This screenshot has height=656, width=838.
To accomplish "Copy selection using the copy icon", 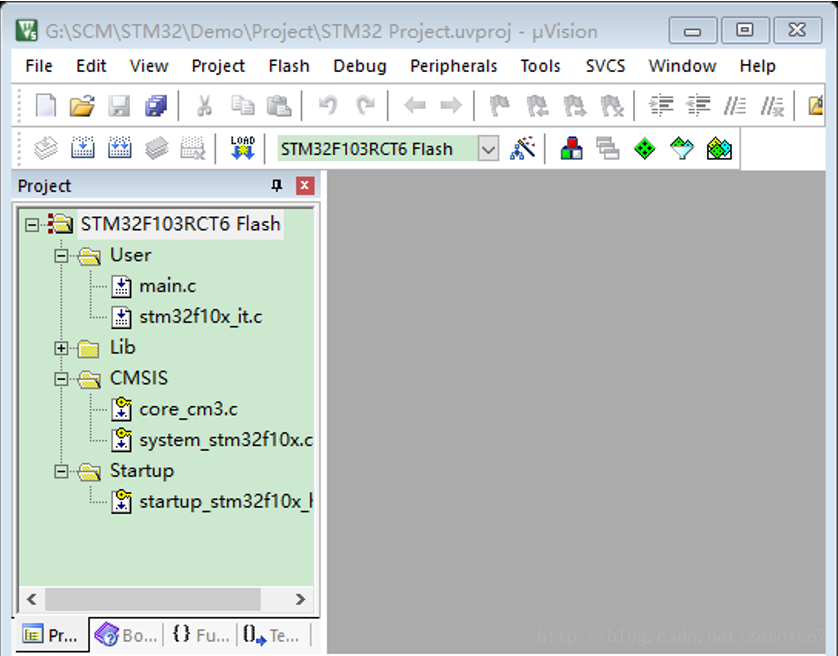I will pos(243,105).
